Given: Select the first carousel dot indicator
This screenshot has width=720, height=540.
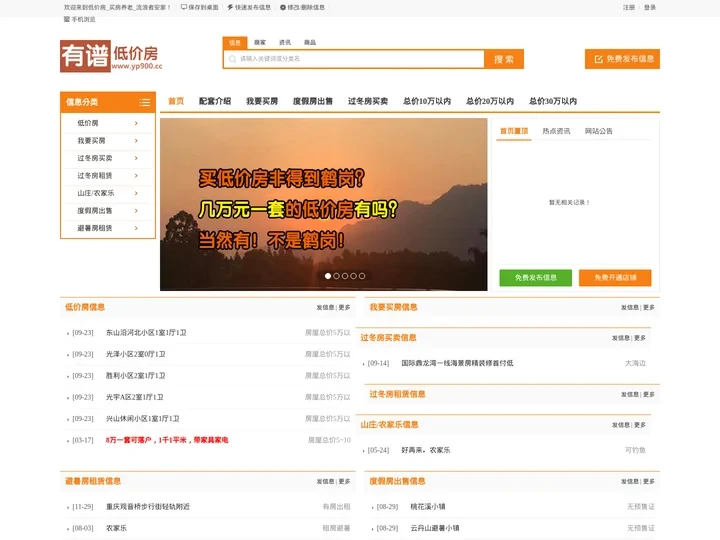Looking at the screenshot, I should (x=327, y=276).
